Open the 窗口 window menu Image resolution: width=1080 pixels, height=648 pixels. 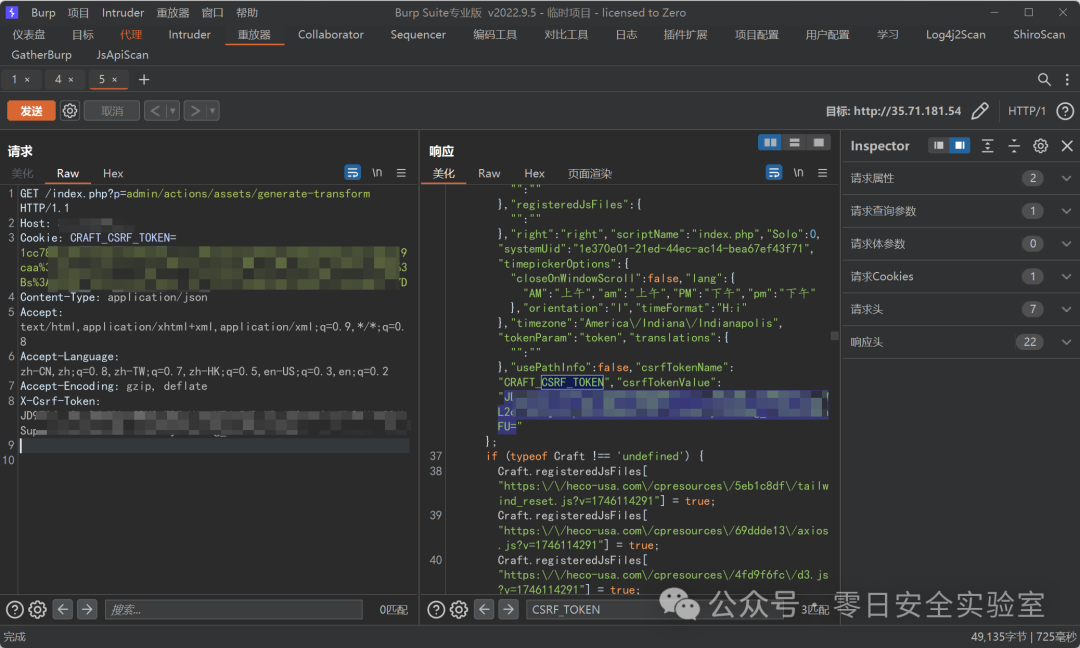click(212, 12)
